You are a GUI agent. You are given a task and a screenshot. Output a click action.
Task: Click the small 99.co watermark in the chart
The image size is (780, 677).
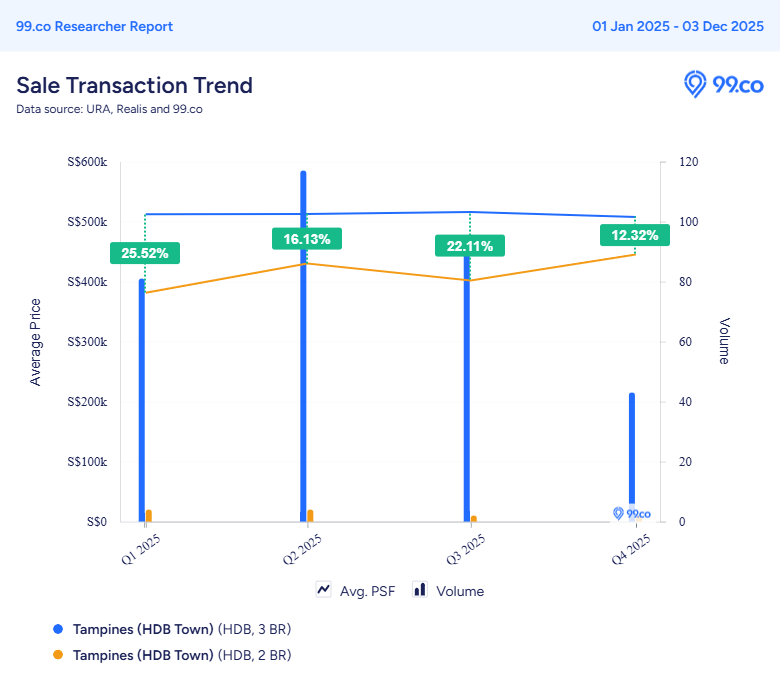pos(631,513)
